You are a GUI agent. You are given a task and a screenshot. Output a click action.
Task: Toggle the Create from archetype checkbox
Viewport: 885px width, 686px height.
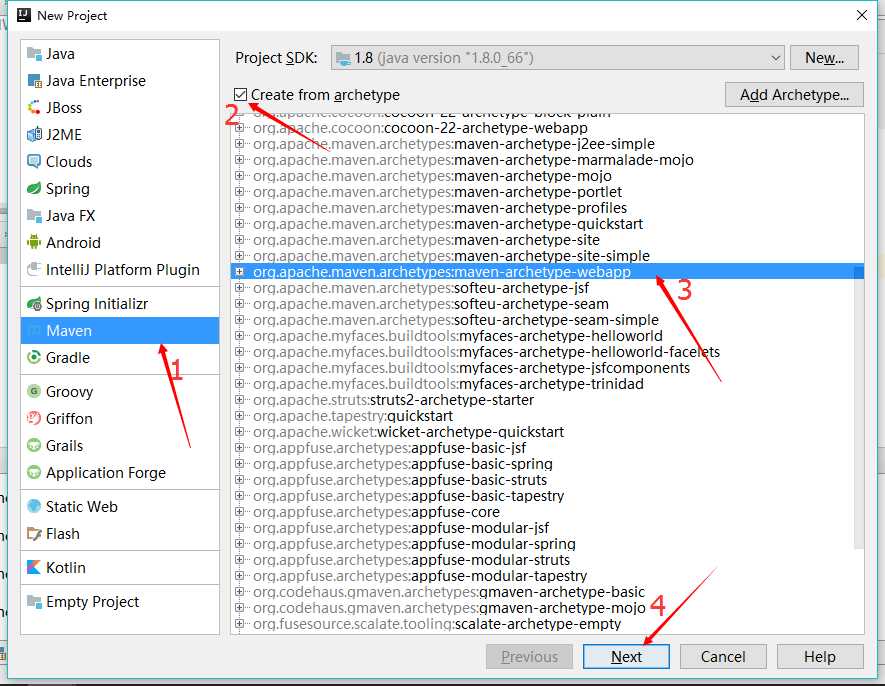240,95
